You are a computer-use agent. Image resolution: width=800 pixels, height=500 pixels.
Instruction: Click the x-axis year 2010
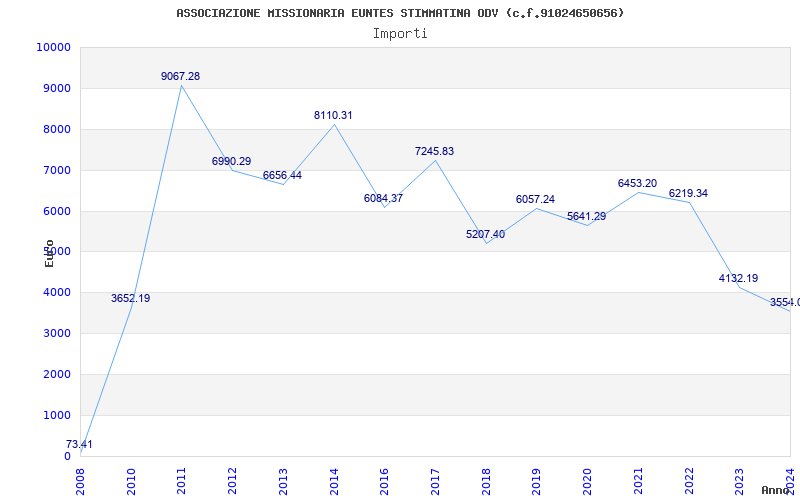click(131, 481)
